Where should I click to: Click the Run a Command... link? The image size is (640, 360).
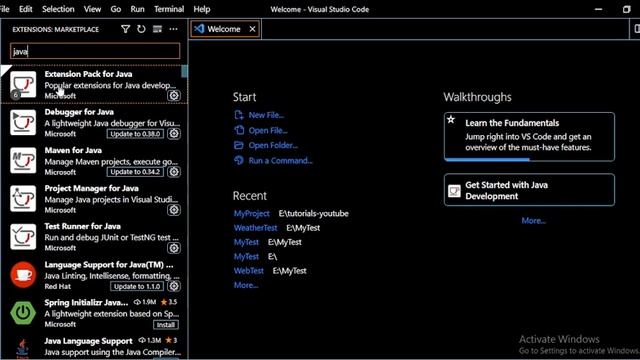point(280,160)
